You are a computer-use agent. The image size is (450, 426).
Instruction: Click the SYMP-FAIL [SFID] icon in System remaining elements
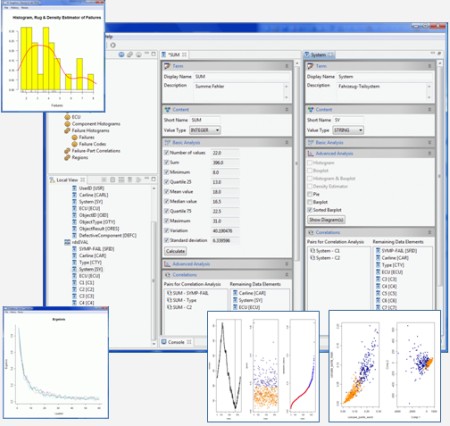coord(378,251)
